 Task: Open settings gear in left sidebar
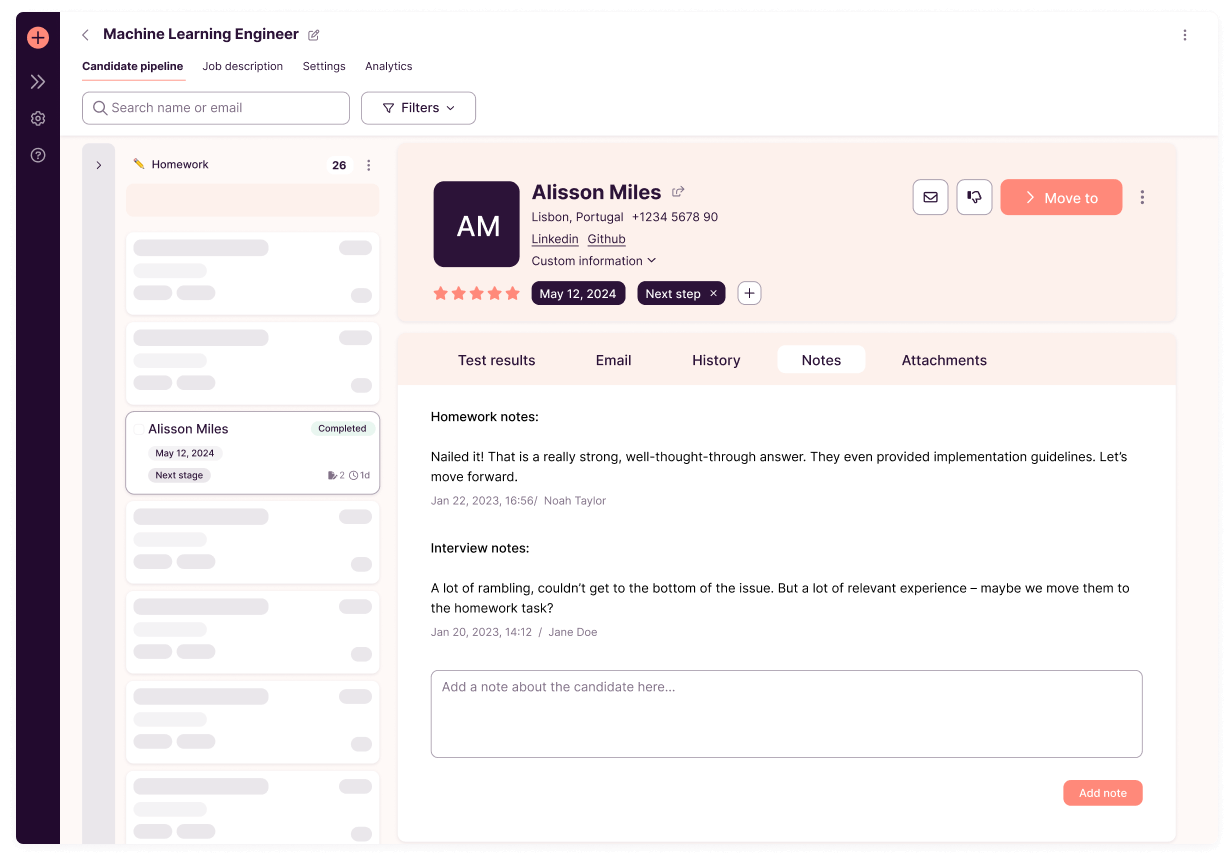(38, 119)
